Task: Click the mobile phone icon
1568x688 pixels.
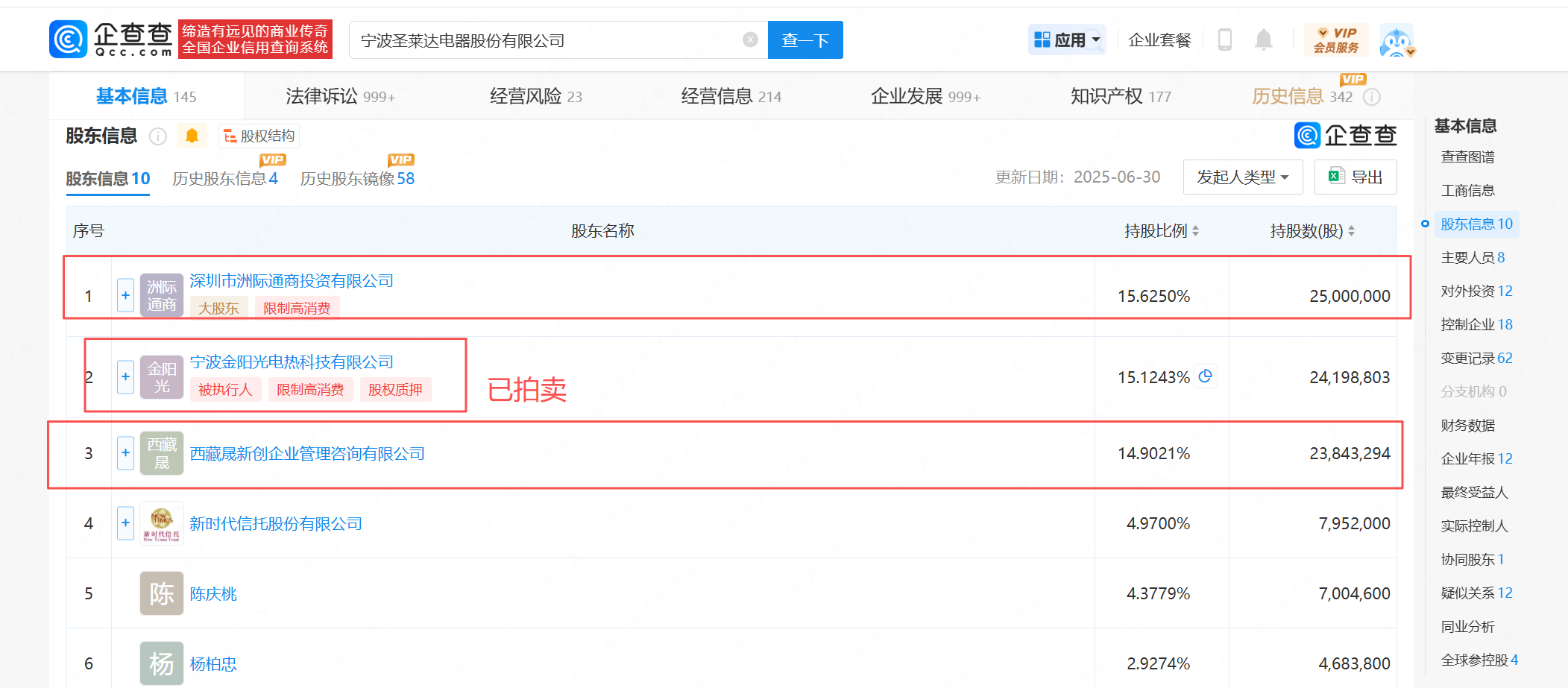Action: click(x=1224, y=40)
